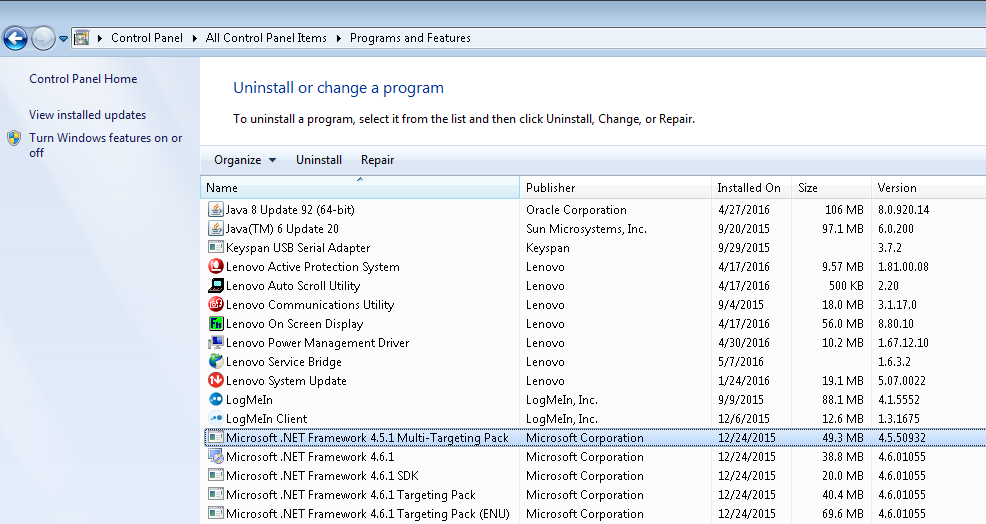The height and width of the screenshot is (524, 986).
Task: Select Microsoft .NET Framework 4.6.1 SDK name
Action: pyautogui.click(x=322, y=476)
